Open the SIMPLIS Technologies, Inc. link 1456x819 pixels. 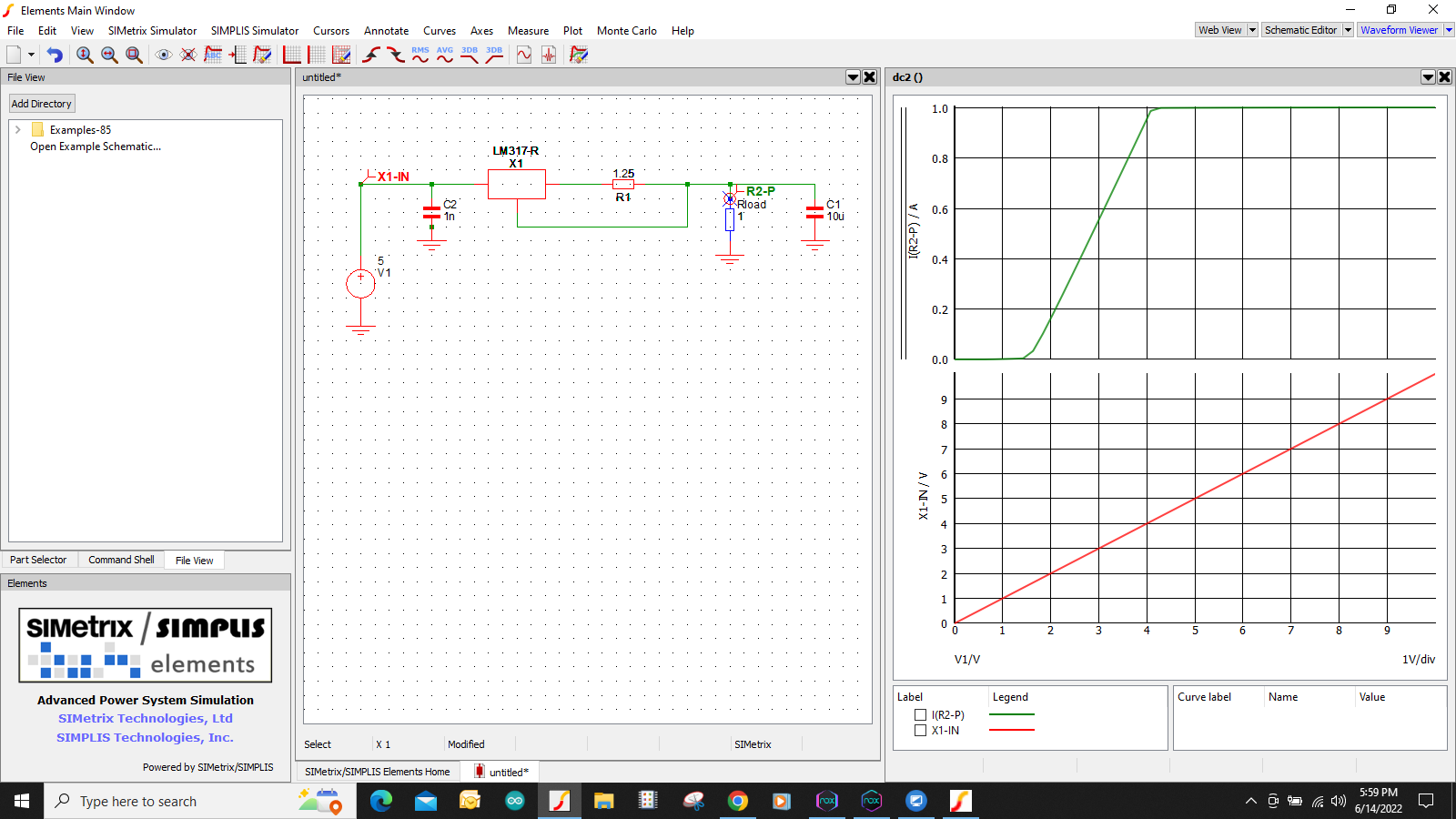coord(145,737)
